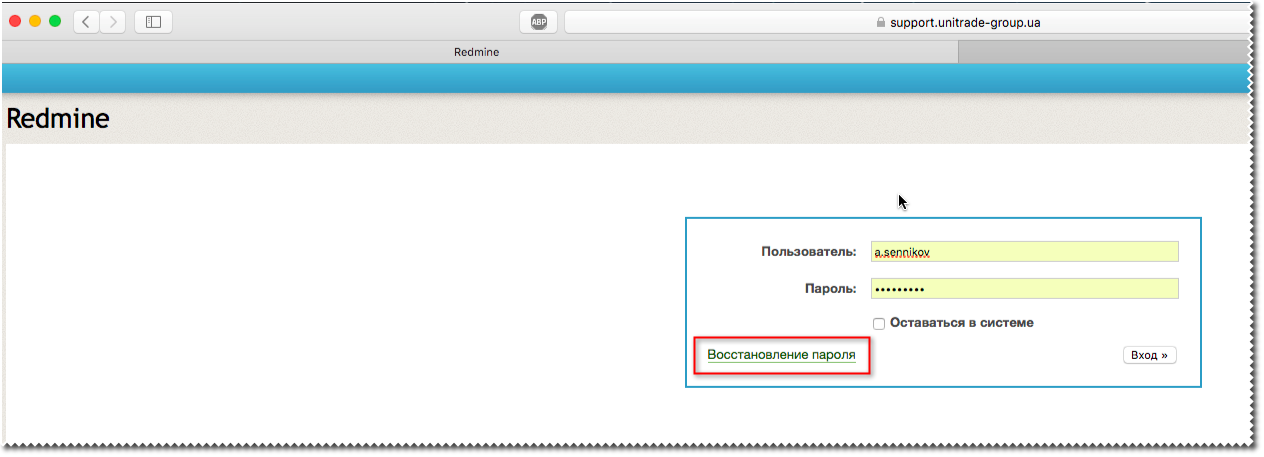This screenshot has height=457, width=1264.
Task: Maximize the window with green button
Action: coord(55,21)
